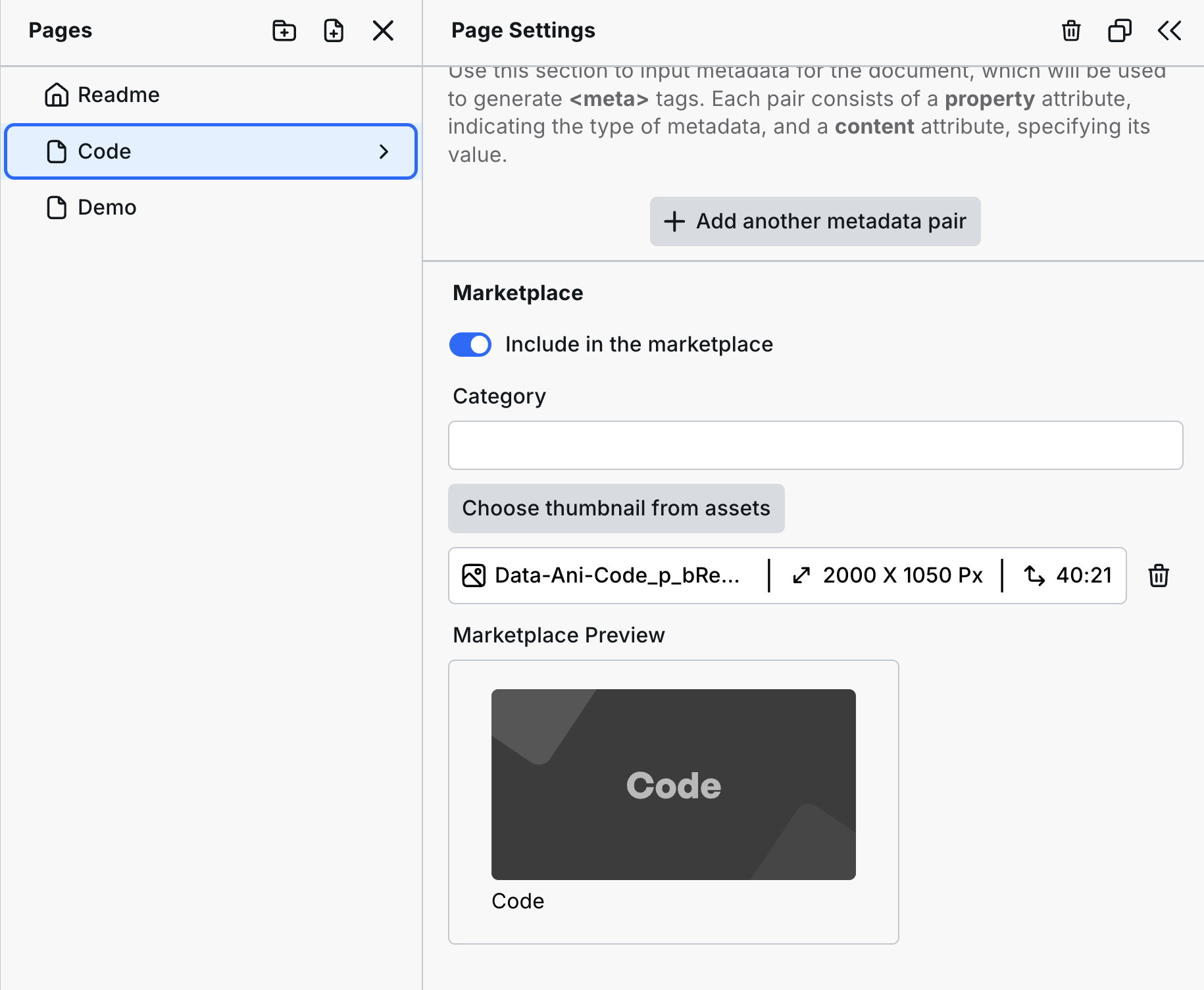Click the Page Settings title
1204x990 pixels.
pyautogui.click(x=523, y=30)
